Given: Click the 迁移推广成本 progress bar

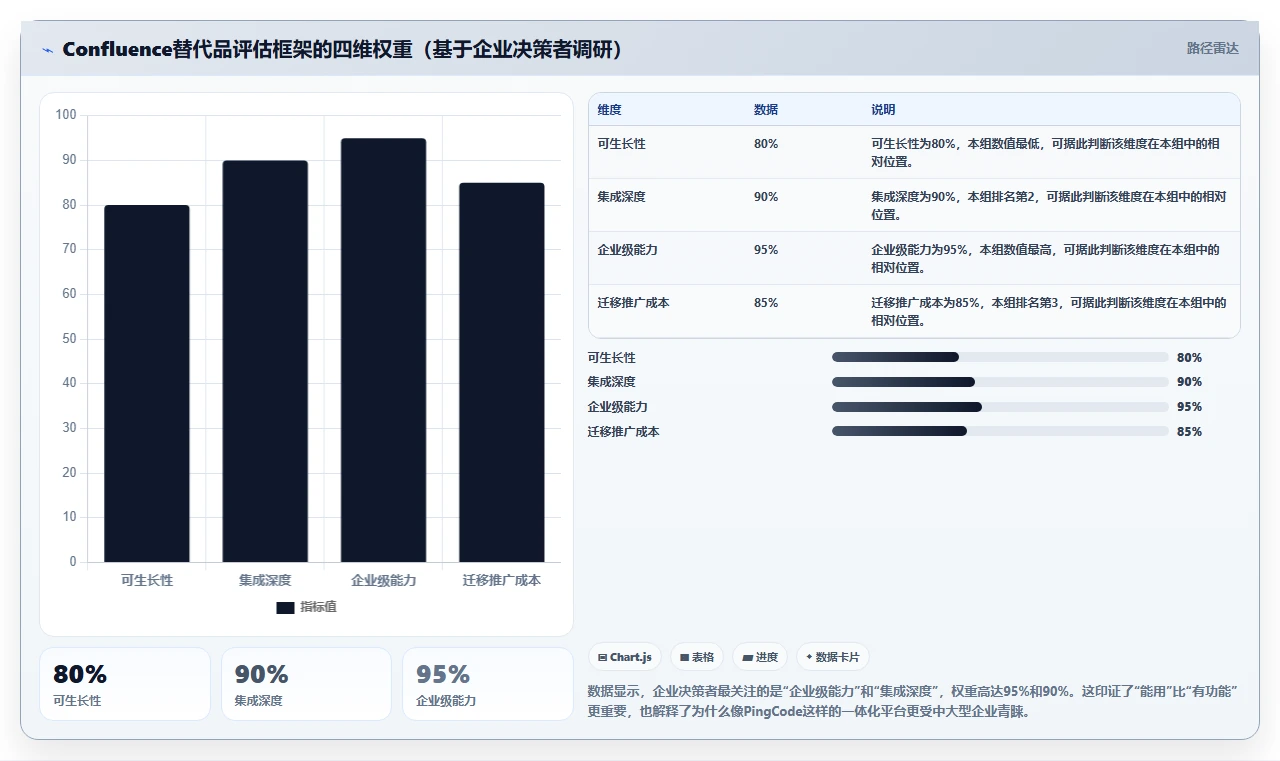Looking at the screenshot, I should 1000,431.
